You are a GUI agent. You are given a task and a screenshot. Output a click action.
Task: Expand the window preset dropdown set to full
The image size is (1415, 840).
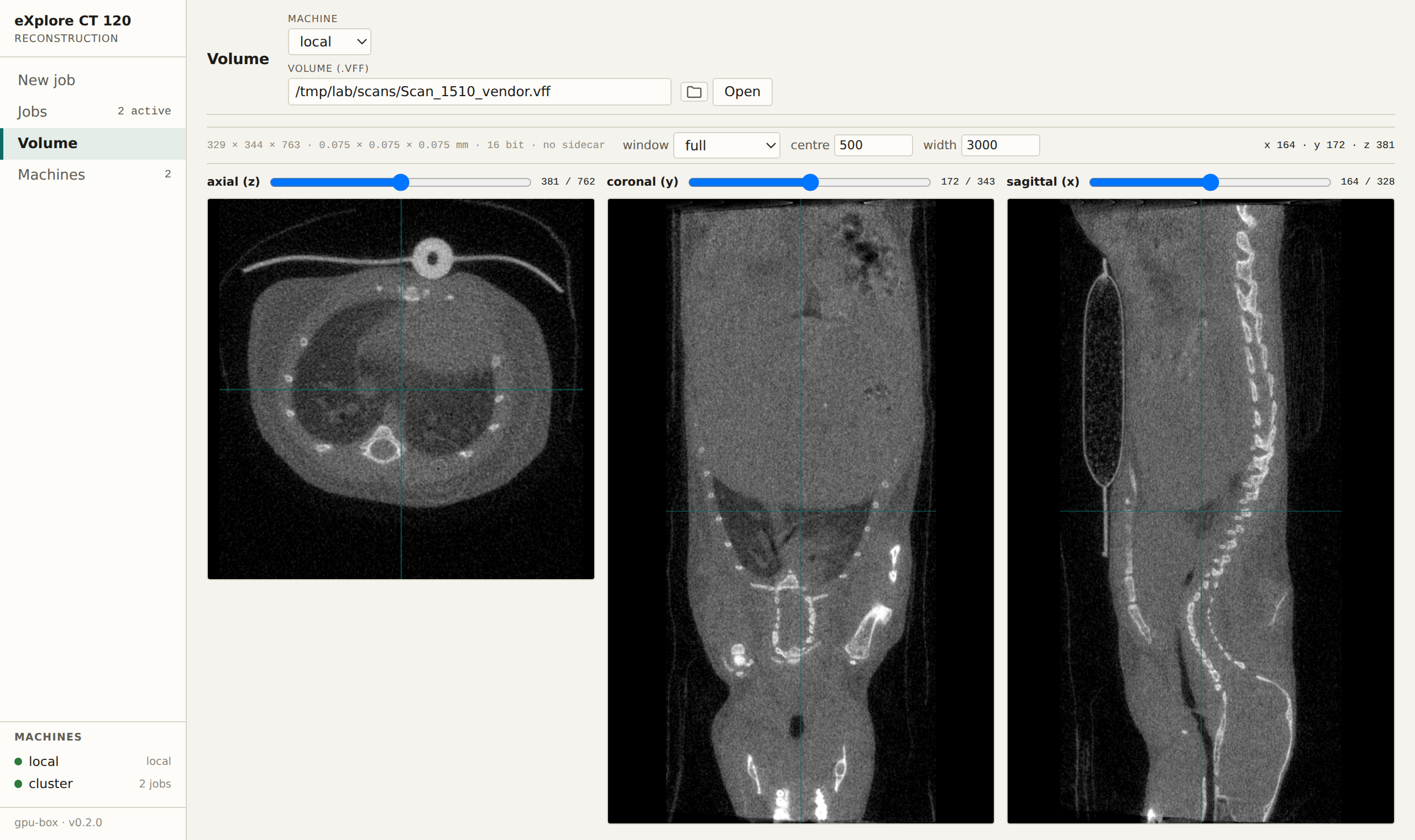(x=727, y=145)
